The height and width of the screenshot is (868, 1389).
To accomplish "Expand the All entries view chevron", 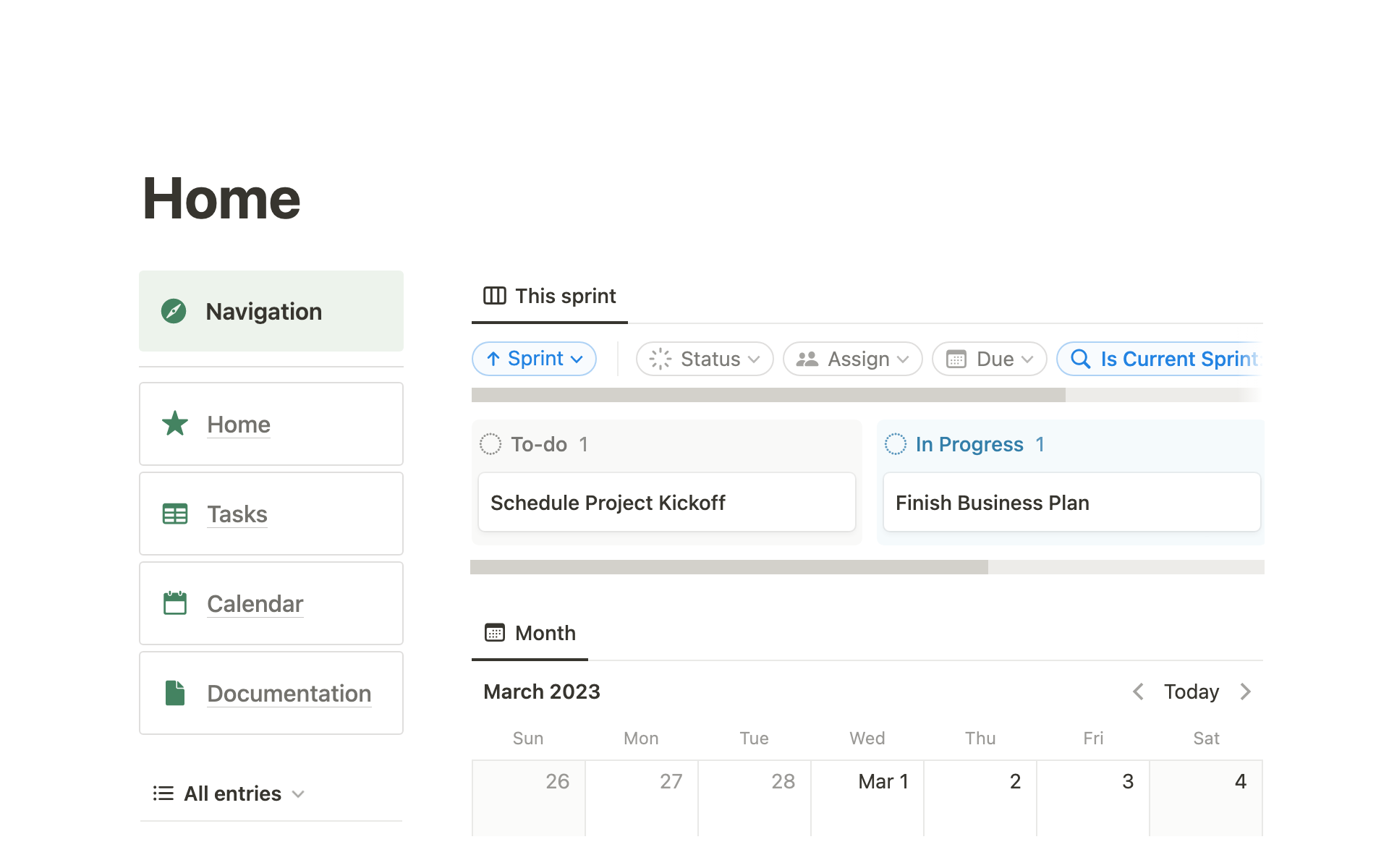I will click(x=298, y=794).
